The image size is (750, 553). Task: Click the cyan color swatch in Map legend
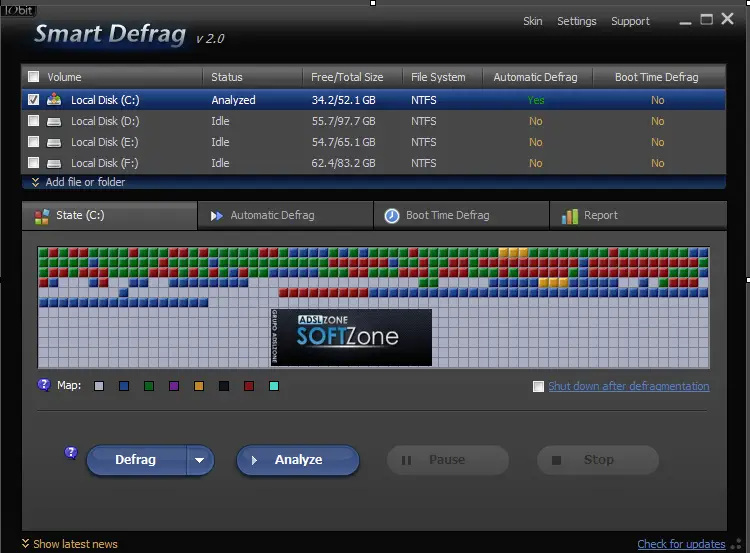point(274,386)
